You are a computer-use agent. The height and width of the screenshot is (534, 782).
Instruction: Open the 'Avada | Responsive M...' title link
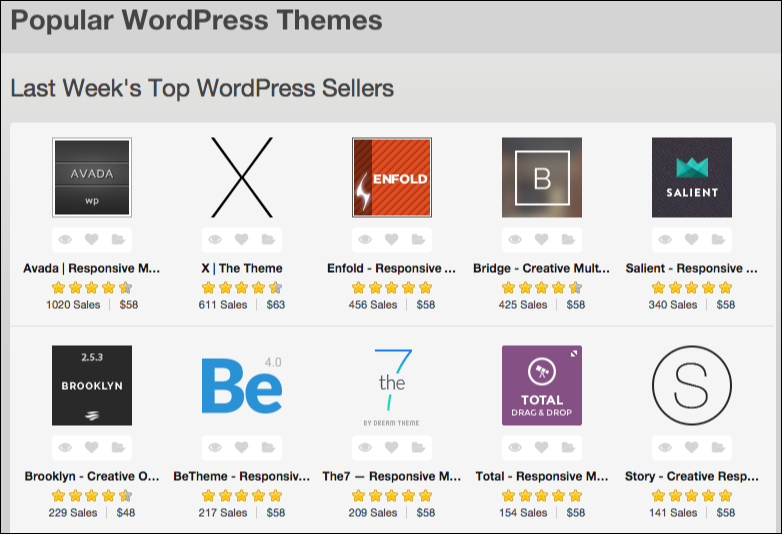(x=92, y=268)
